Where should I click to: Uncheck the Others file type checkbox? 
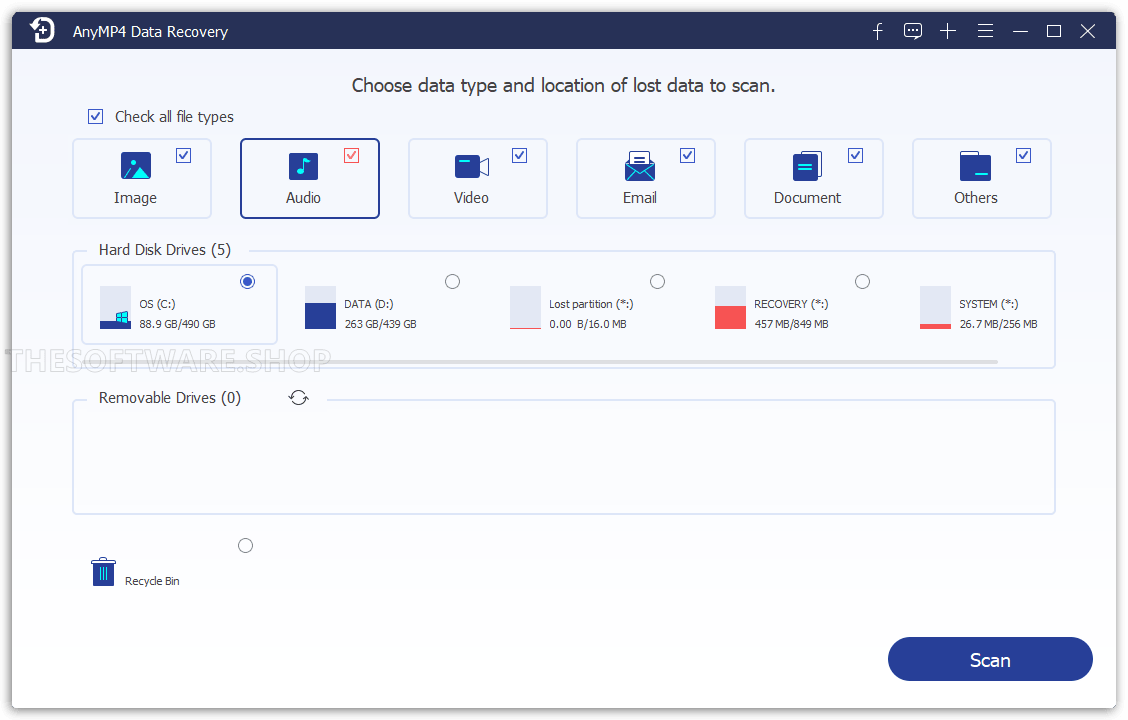[1023, 155]
